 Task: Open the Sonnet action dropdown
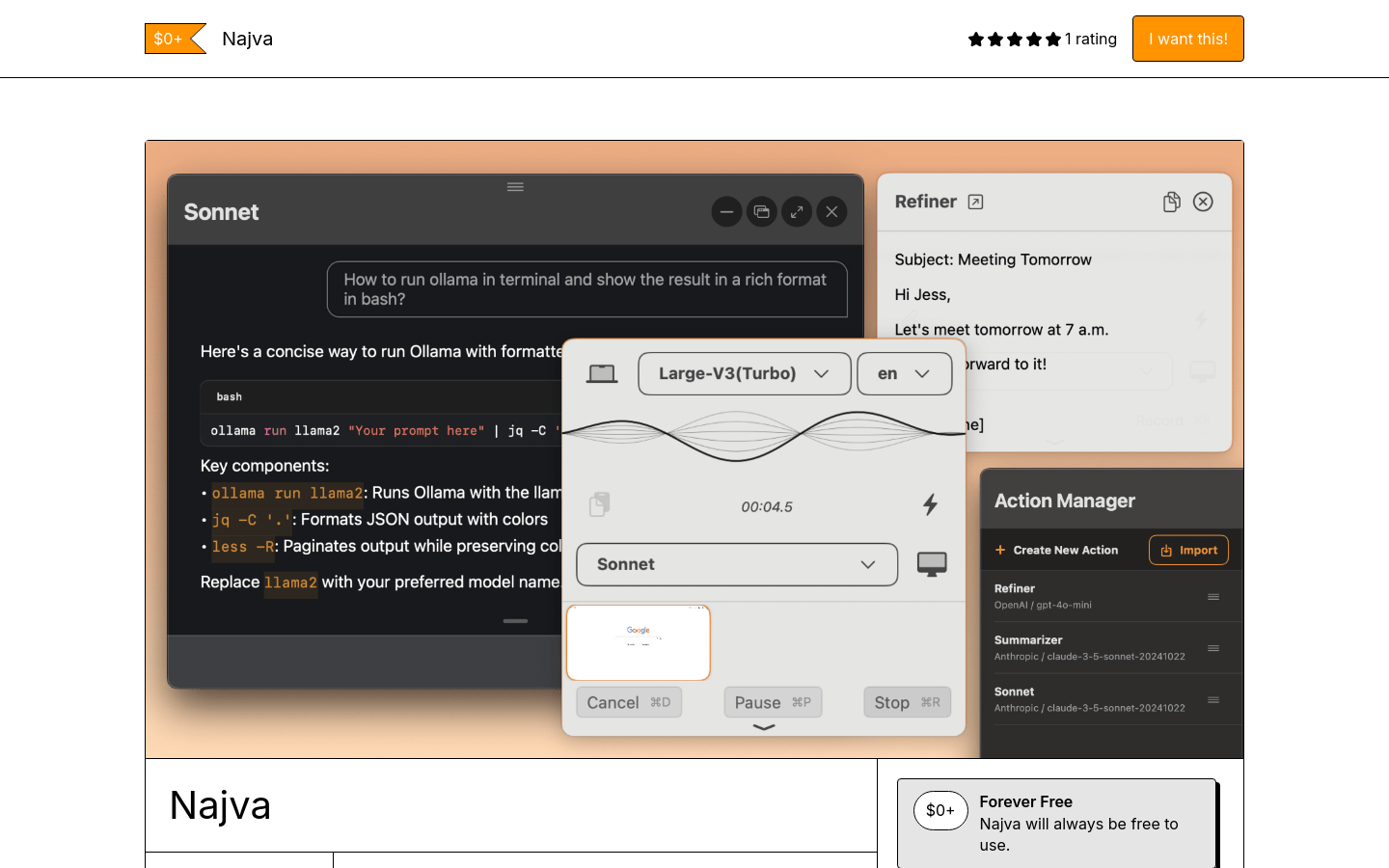pos(737,564)
